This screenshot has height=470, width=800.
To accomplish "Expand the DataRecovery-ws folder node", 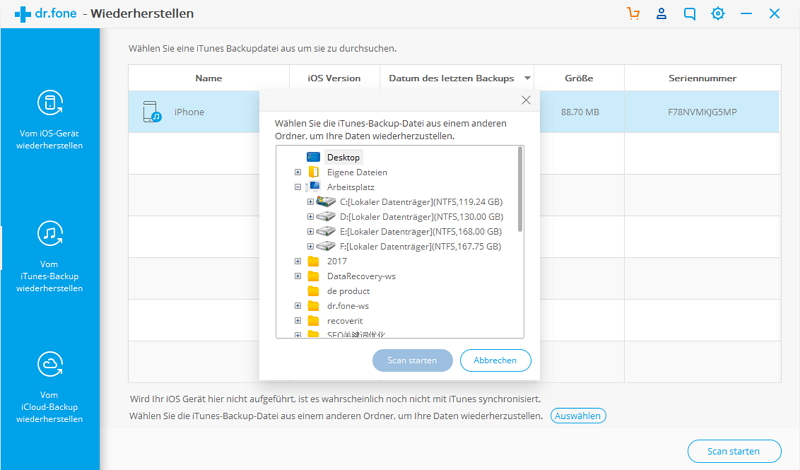I will tap(298, 276).
